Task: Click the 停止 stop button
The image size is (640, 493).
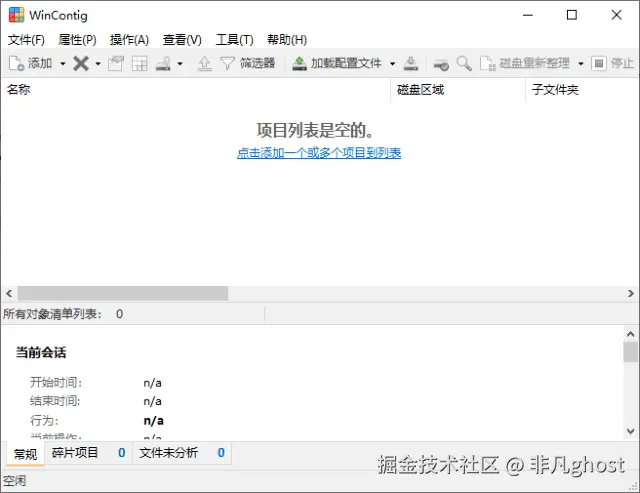Action: 612,63
